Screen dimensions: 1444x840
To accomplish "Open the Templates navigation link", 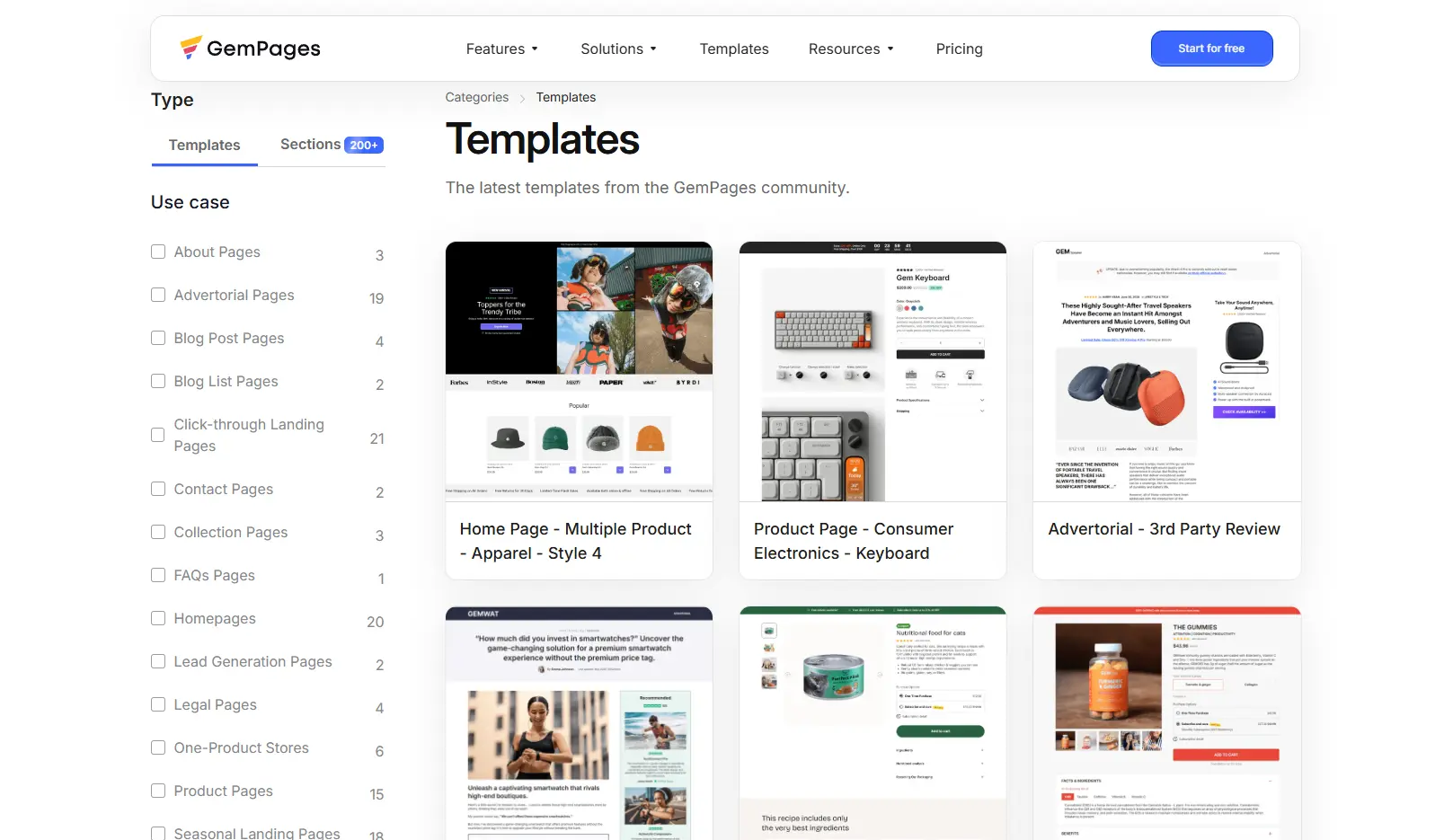I will coord(734,49).
